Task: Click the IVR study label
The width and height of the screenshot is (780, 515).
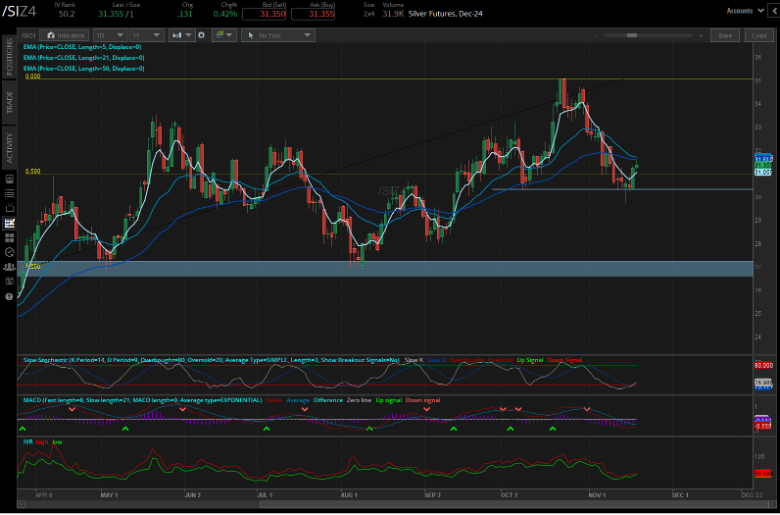Action: coord(27,442)
